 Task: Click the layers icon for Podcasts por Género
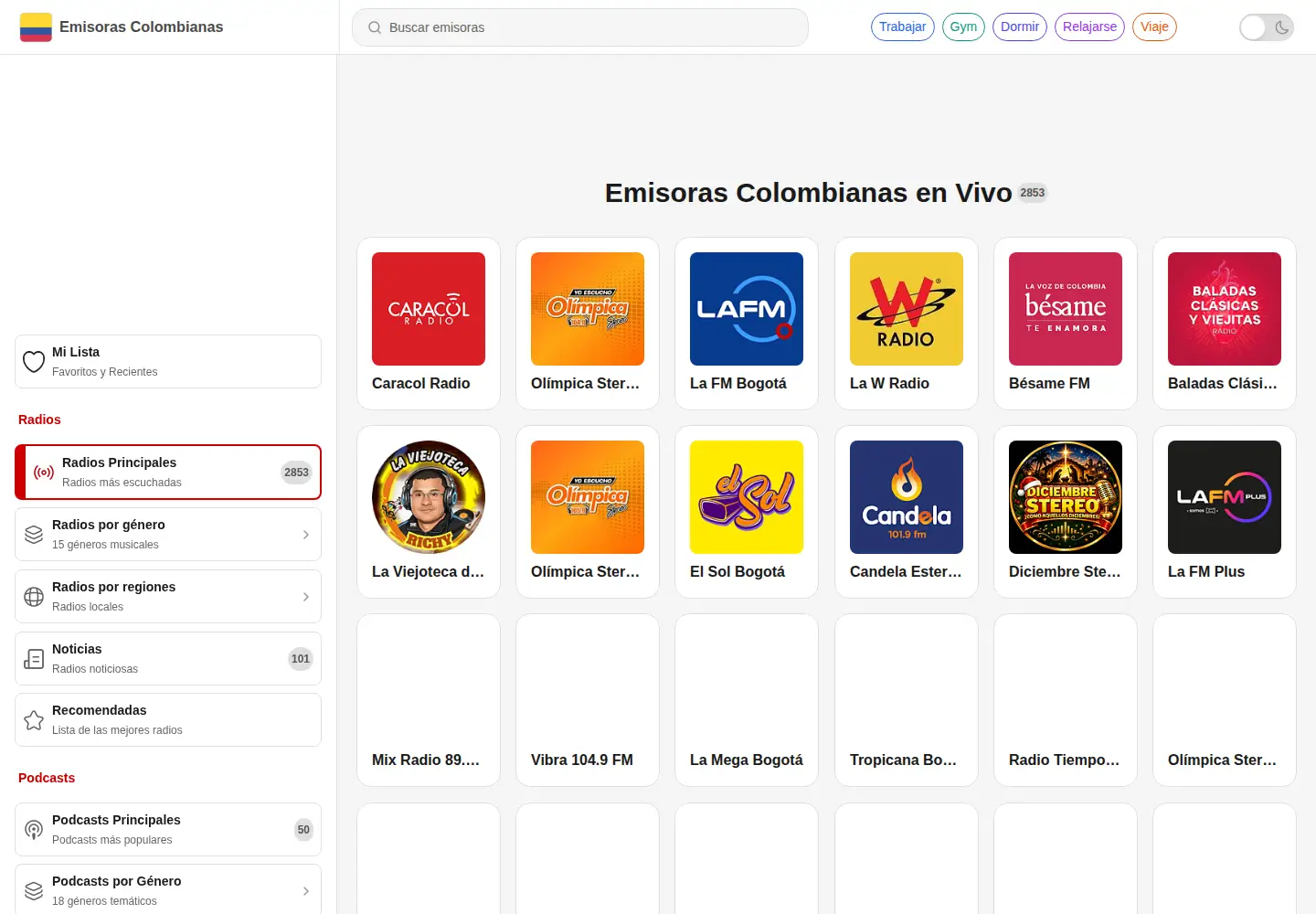coord(34,891)
